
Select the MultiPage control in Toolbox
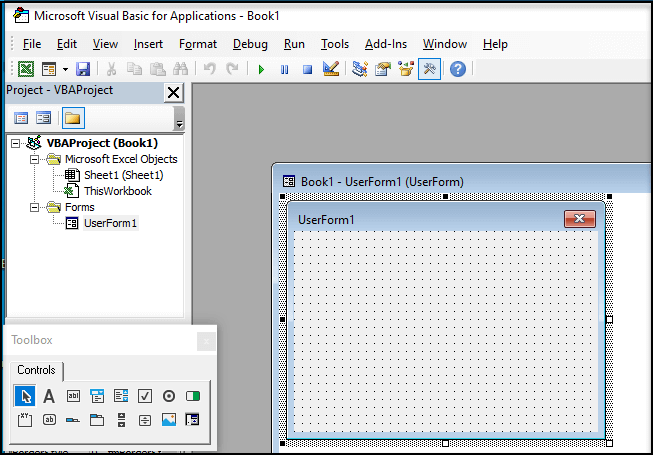[x=97, y=420]
